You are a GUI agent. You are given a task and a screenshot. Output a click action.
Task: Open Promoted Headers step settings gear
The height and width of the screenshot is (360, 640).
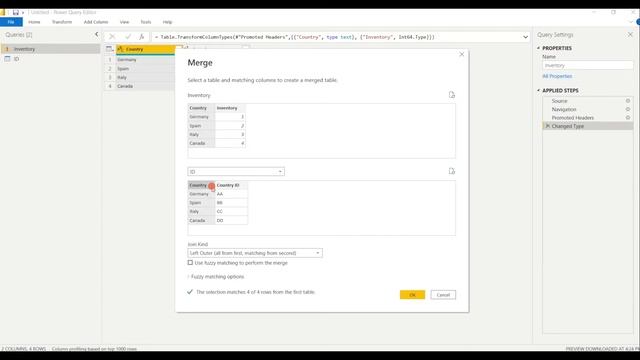point(628,118)
